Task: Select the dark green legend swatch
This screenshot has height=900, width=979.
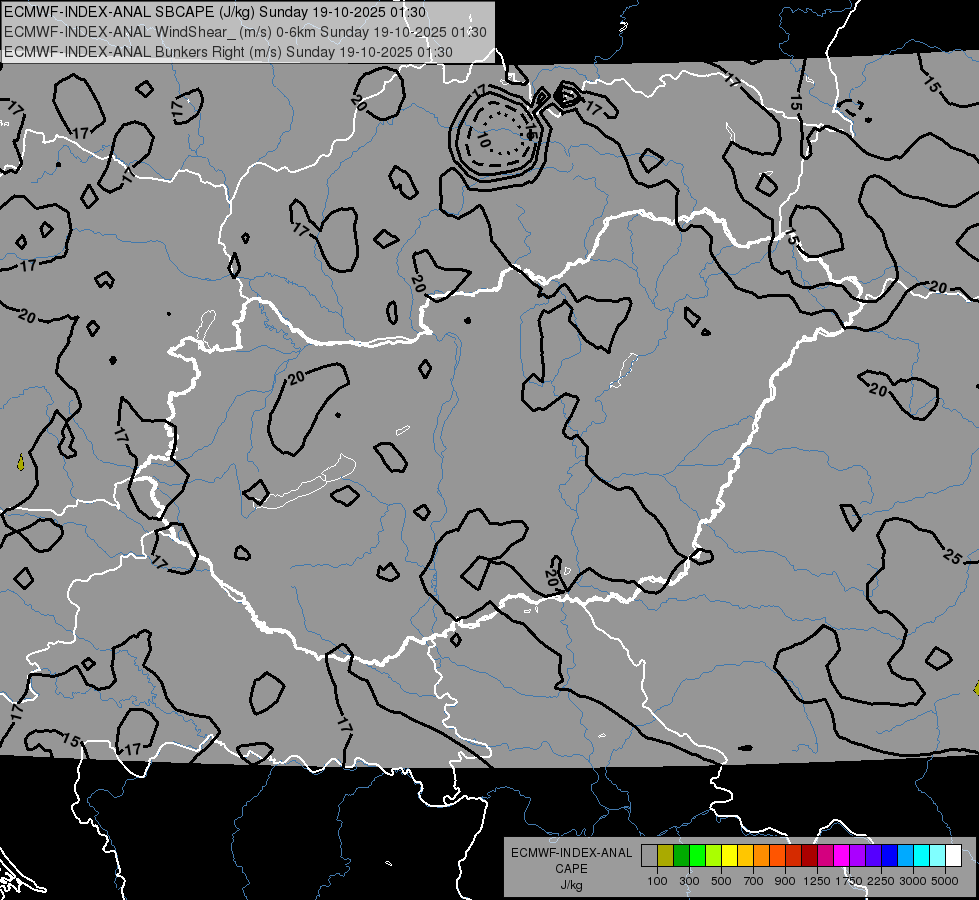Action: tap(682, 856)
